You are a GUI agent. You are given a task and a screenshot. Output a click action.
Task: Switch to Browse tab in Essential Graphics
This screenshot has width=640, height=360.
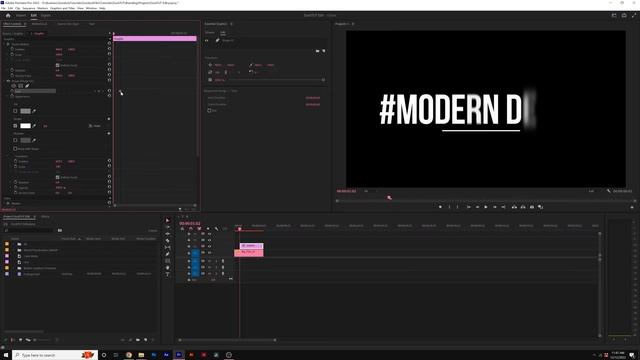[x=210, y=32]
